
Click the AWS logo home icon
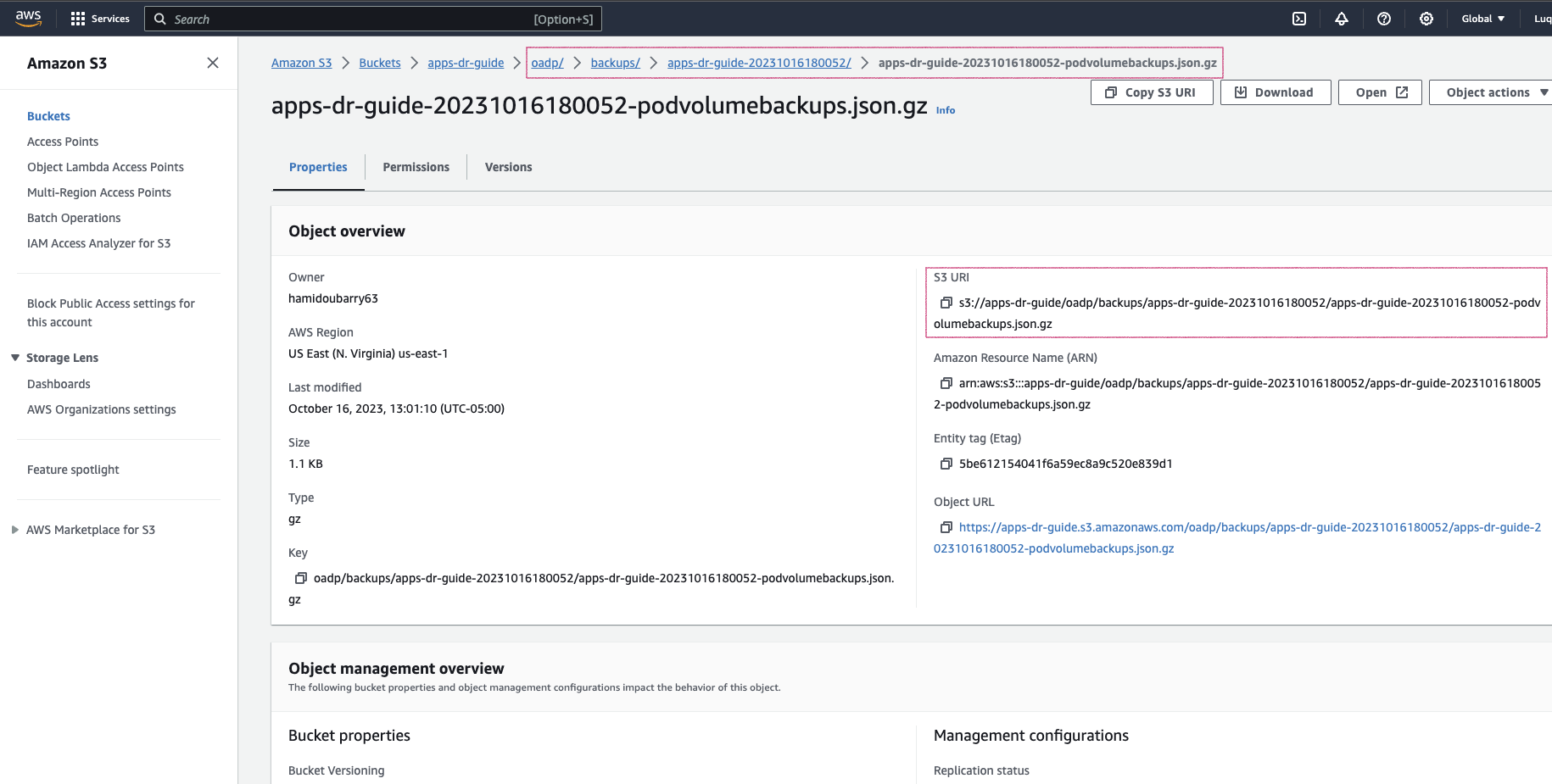click(29, 19)
